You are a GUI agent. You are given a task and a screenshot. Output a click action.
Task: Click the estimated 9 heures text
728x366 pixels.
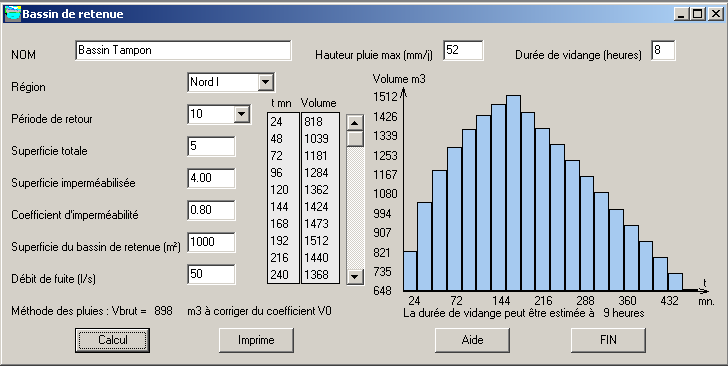click(624, 313)
